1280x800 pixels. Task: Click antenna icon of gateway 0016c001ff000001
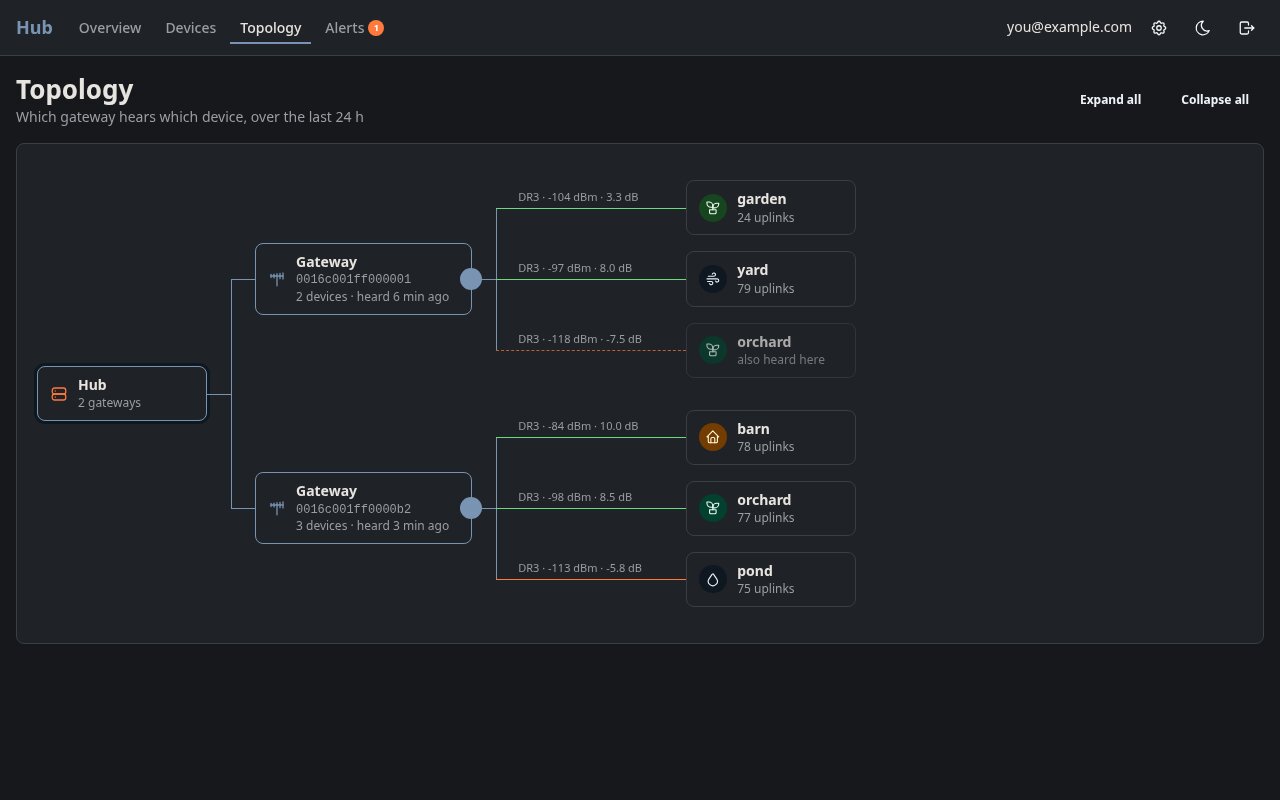click(x=277, y=279)
